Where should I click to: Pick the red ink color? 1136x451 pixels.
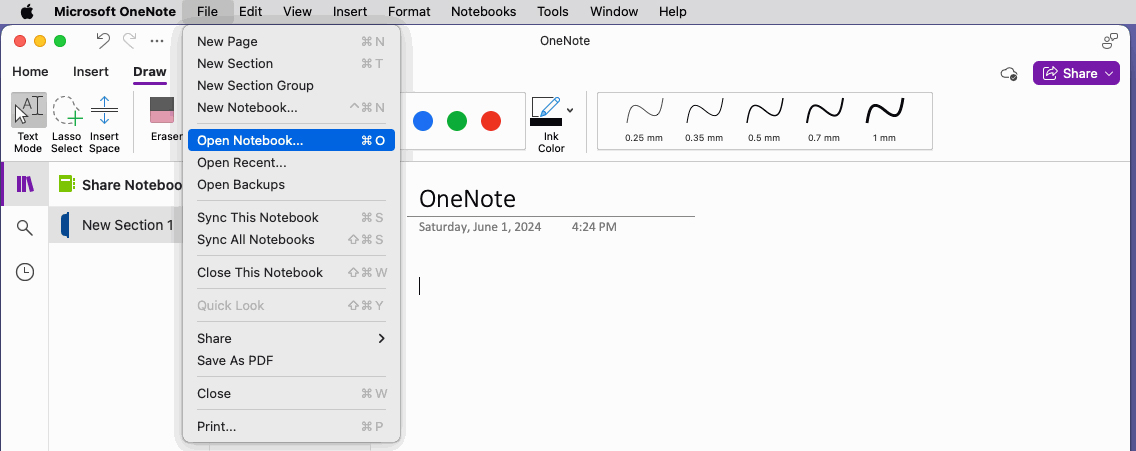tap(491, 121)
